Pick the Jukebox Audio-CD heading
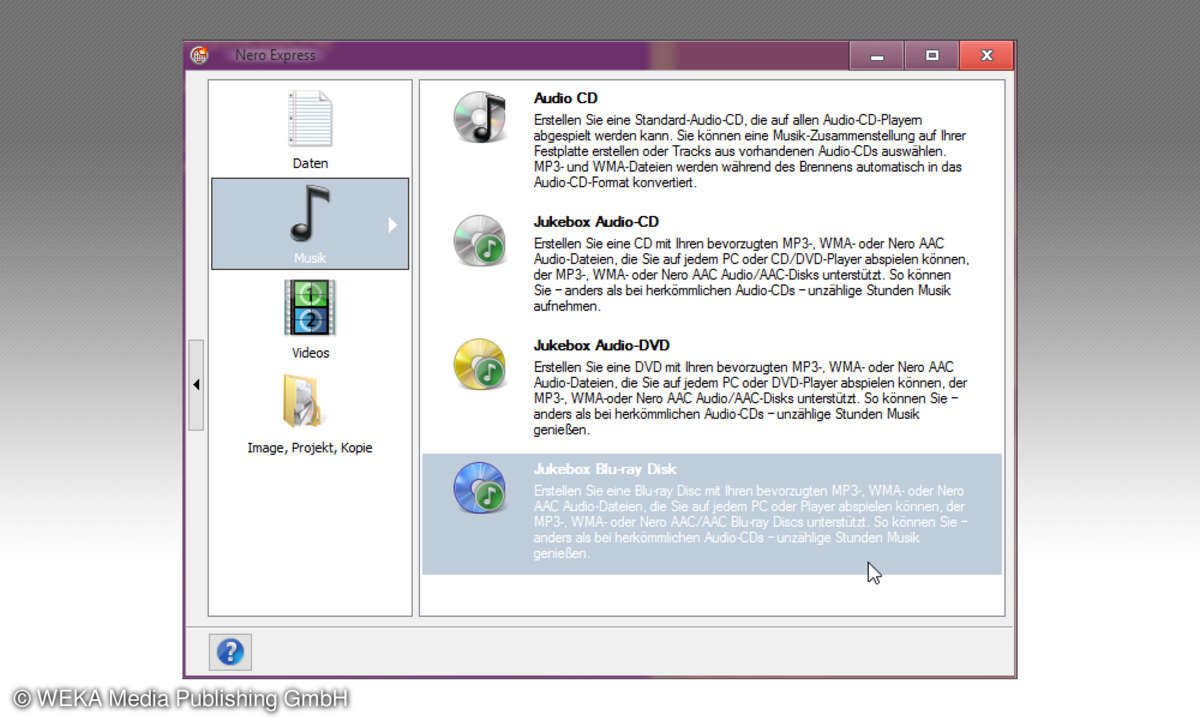 point(596,222)
